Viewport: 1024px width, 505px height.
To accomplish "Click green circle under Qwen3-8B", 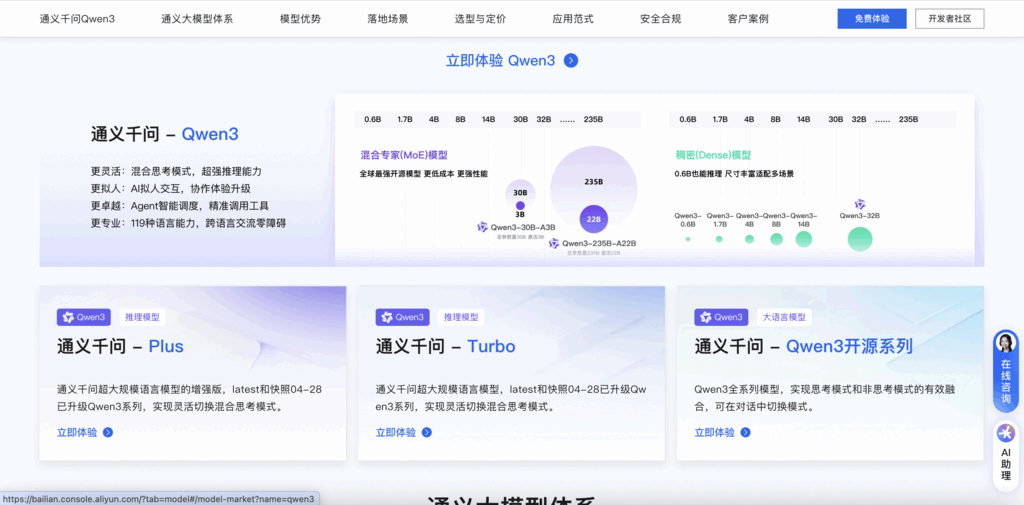I will tap(776, 239).
